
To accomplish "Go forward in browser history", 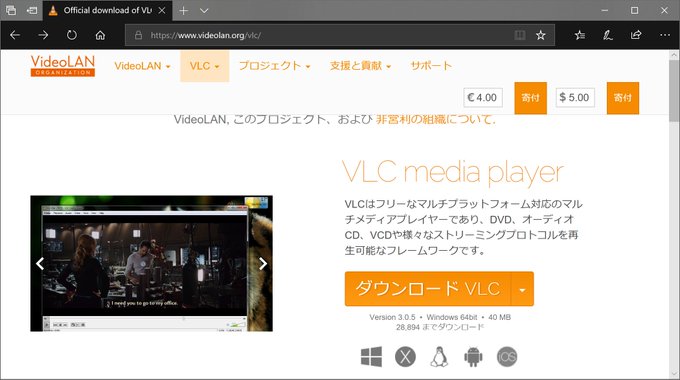I will (x=43, y=35).
